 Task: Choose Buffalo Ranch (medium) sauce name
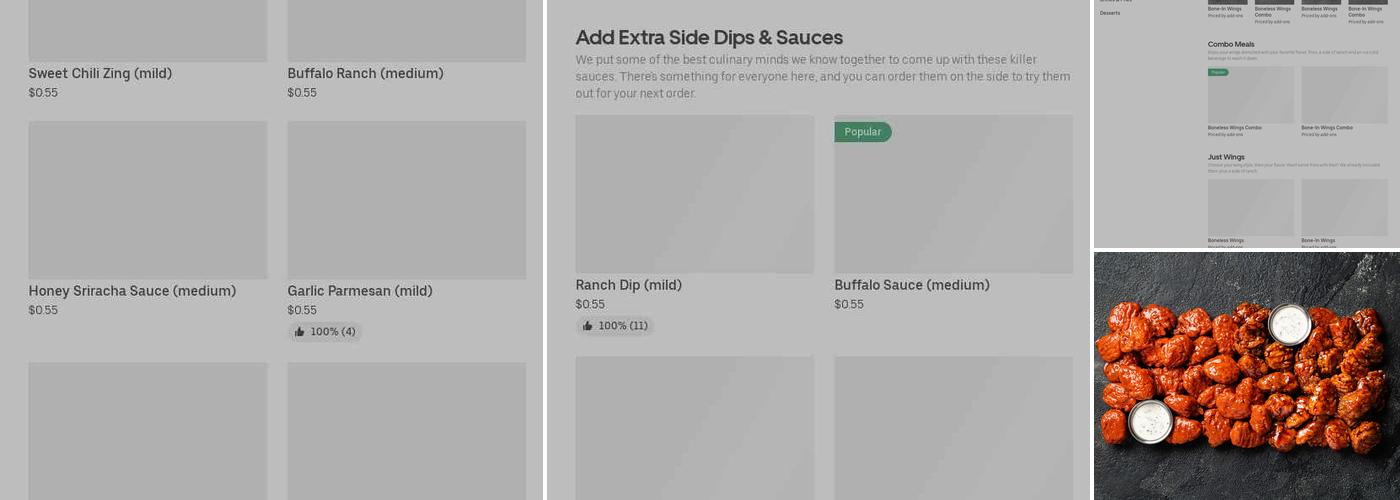(x=365, y=74)
